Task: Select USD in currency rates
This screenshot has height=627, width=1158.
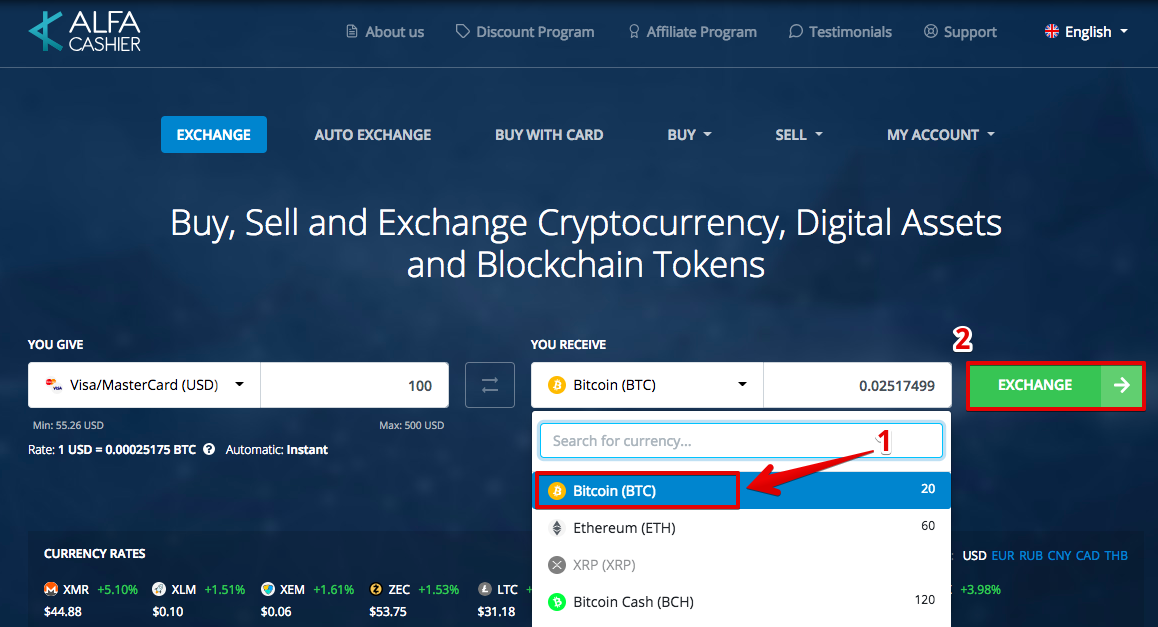Action: 974,555
